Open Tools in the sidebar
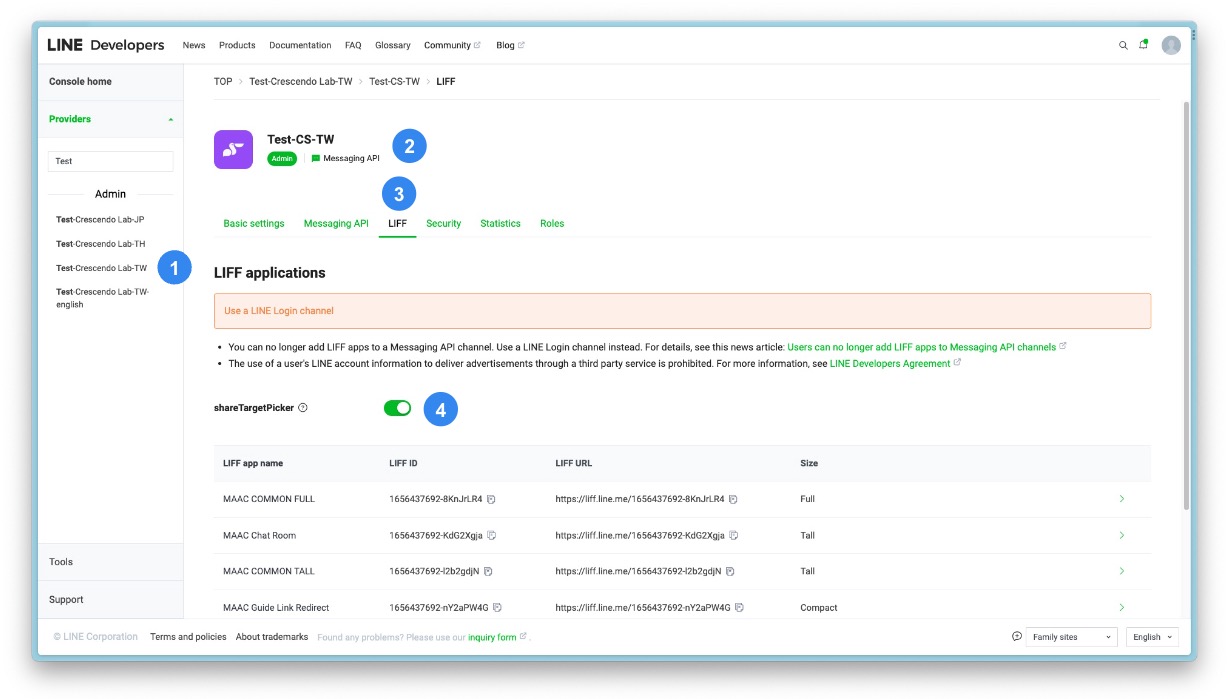 pyautogui.click(x=61, y=562)
